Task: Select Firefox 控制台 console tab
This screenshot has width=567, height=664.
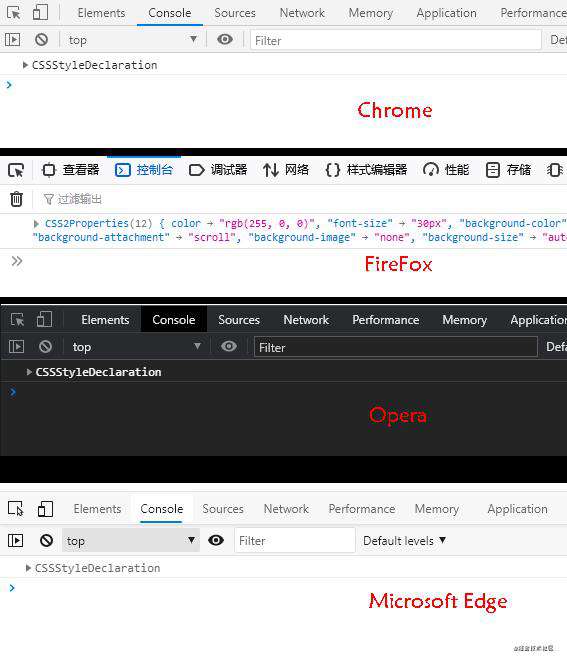Action: (x=144, y=170)
